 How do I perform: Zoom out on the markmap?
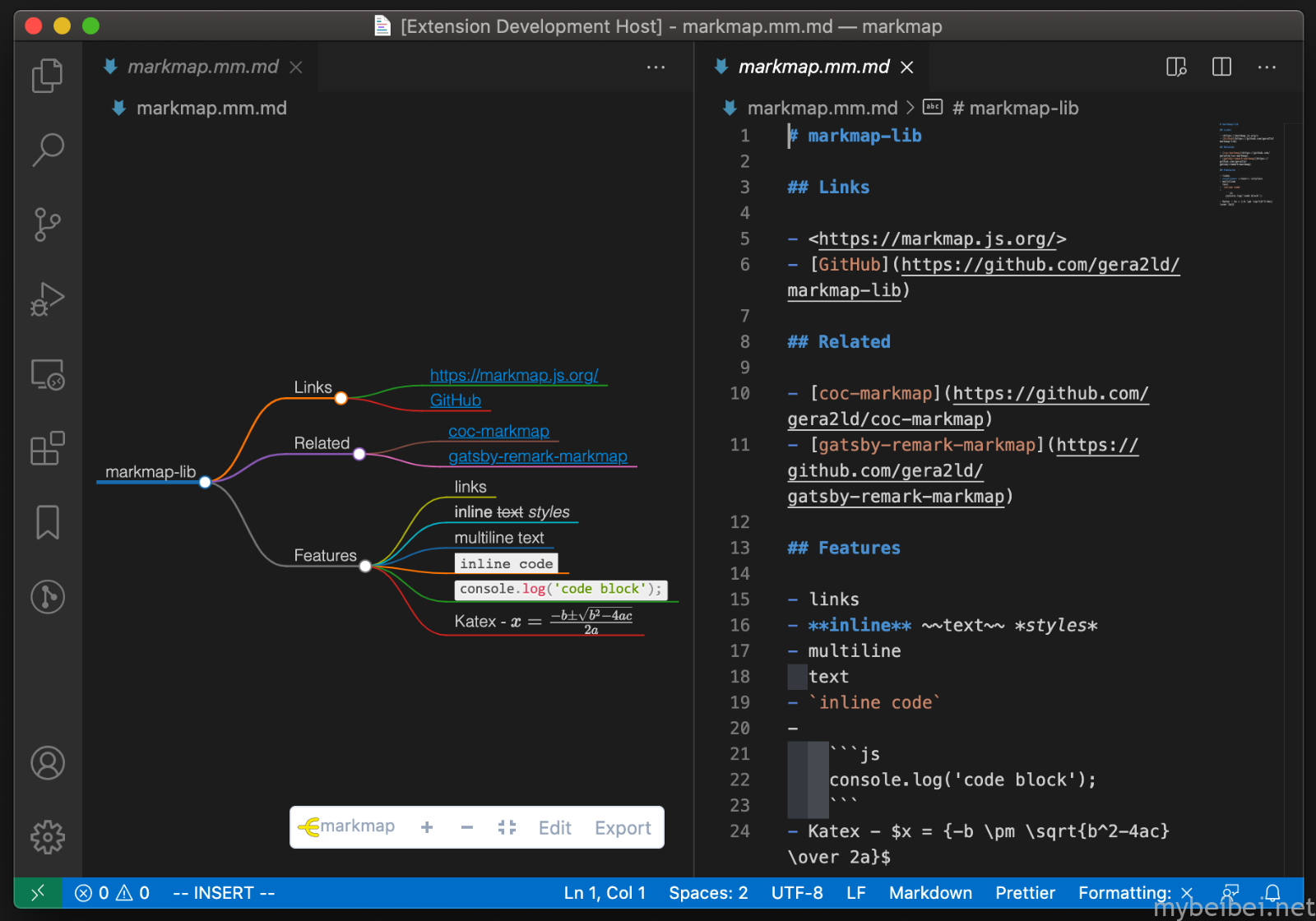pos(467,827)
